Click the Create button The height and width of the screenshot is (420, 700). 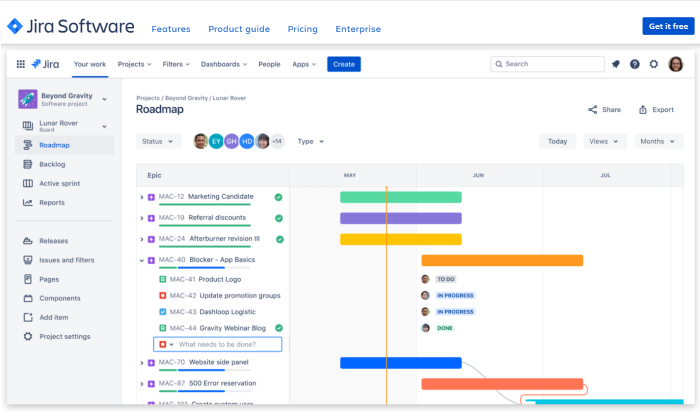point(344,64)
